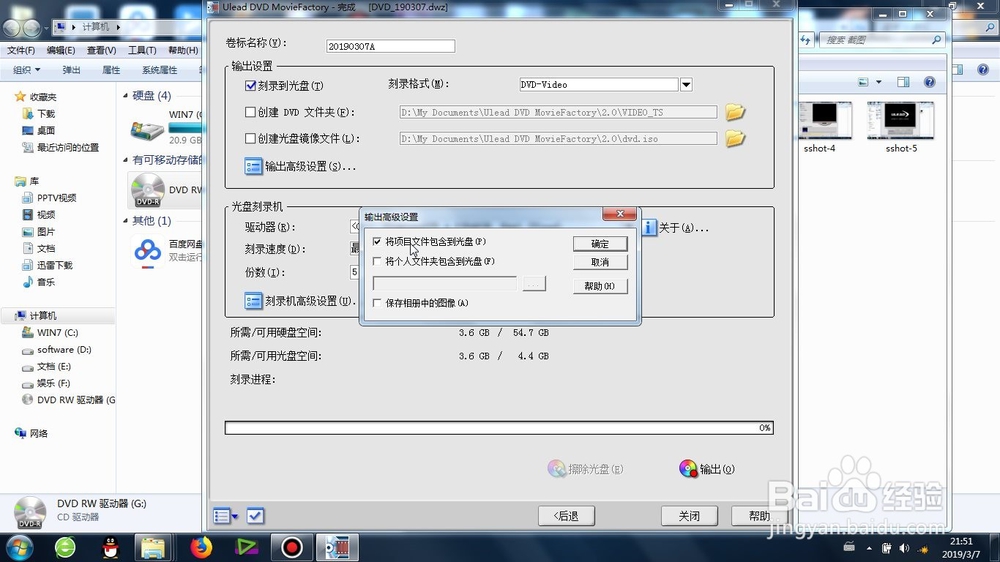Expand the view options dropdown arrow in Explorer
Image resolution: width=1000 pixels, height=562 pixels.
pos(879,82)
